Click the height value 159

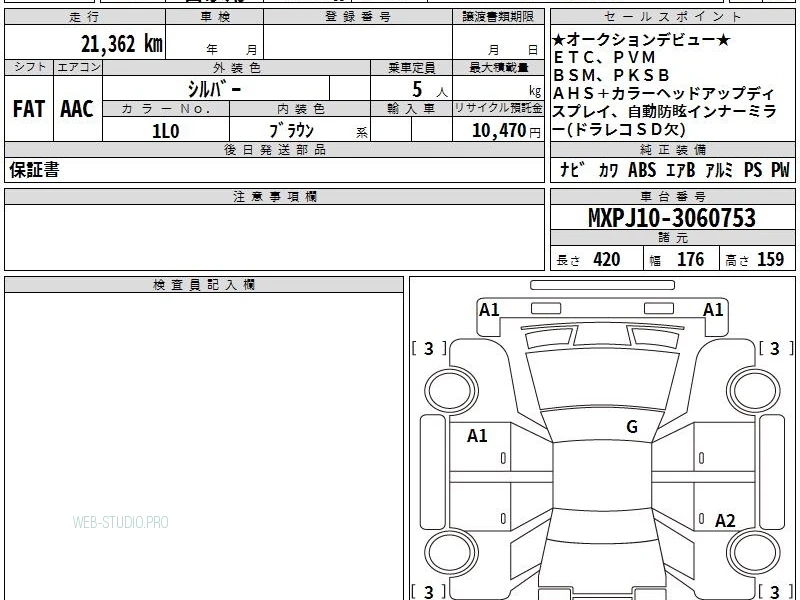[x=770, y=260]
